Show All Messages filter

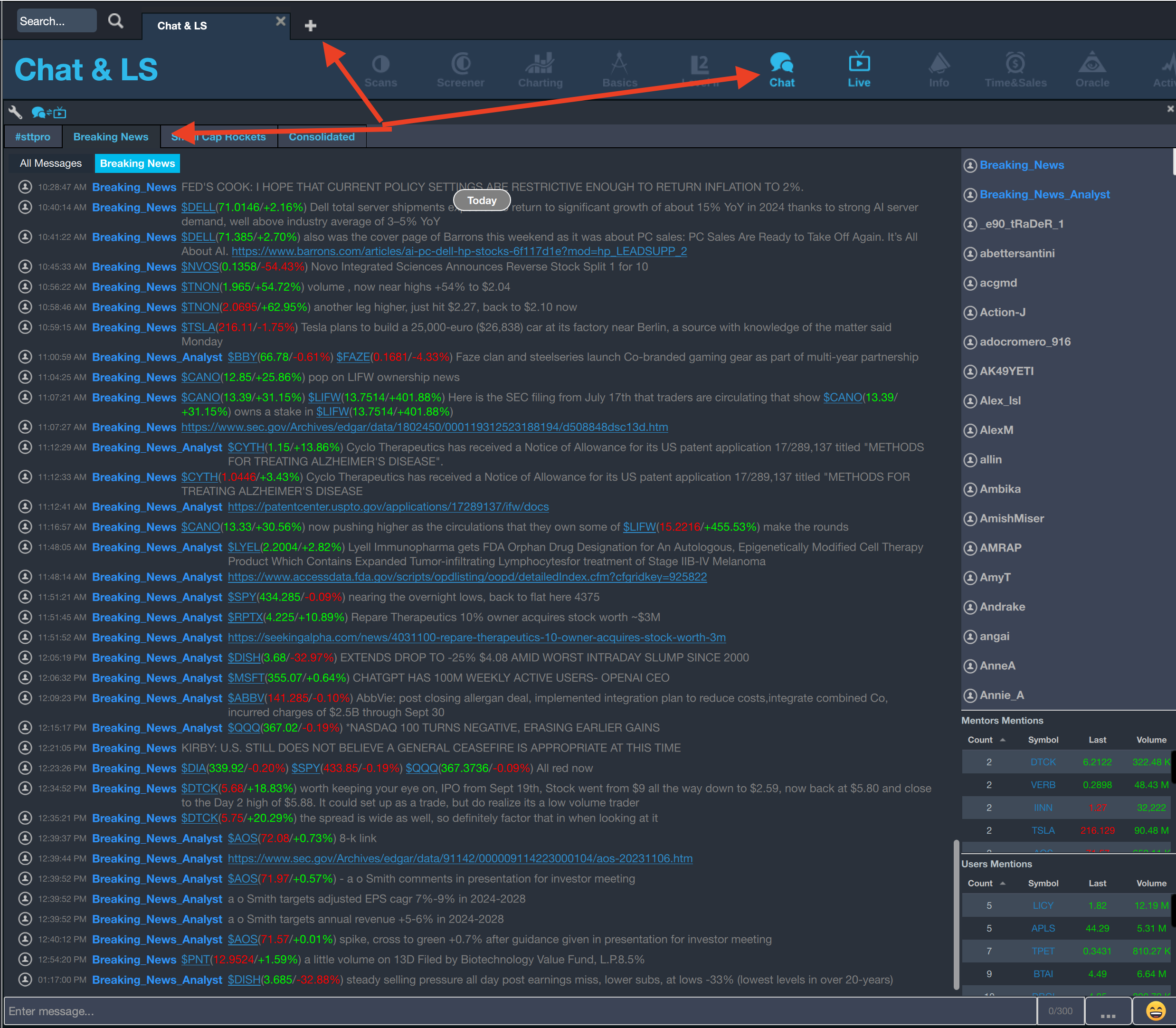(x=50, y=163)
